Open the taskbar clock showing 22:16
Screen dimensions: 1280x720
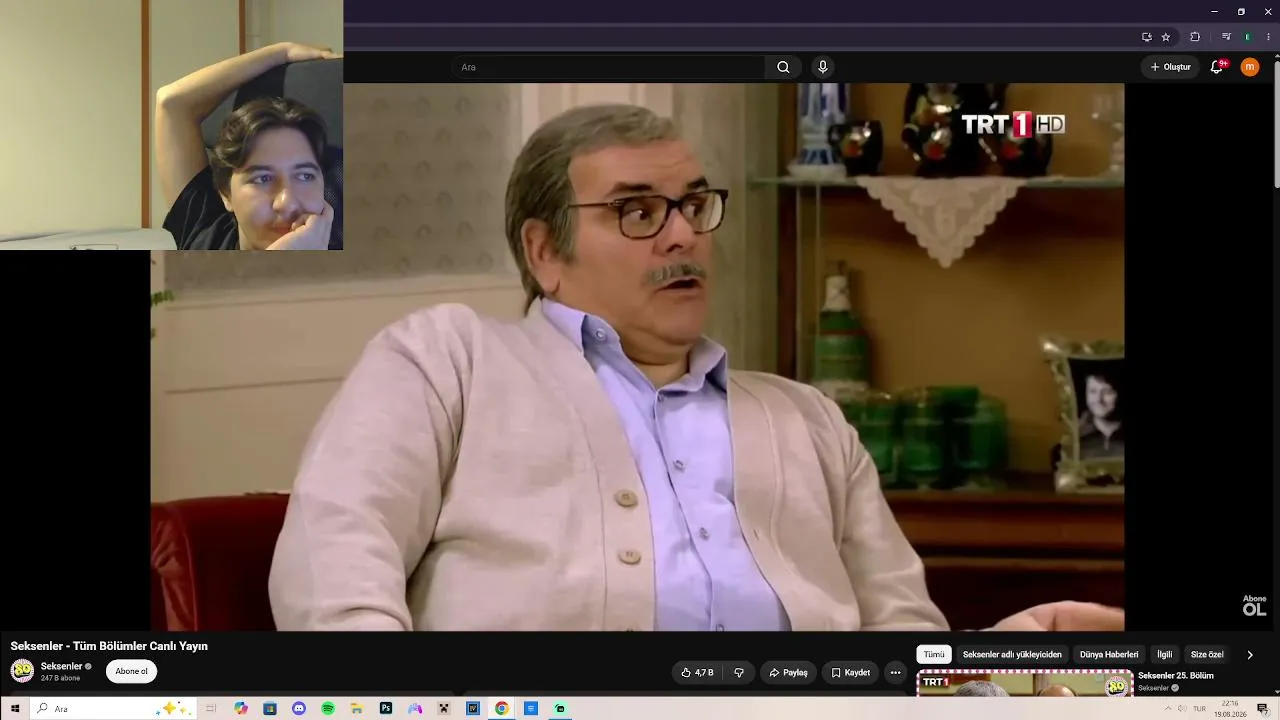click(x=1230, y=709)
